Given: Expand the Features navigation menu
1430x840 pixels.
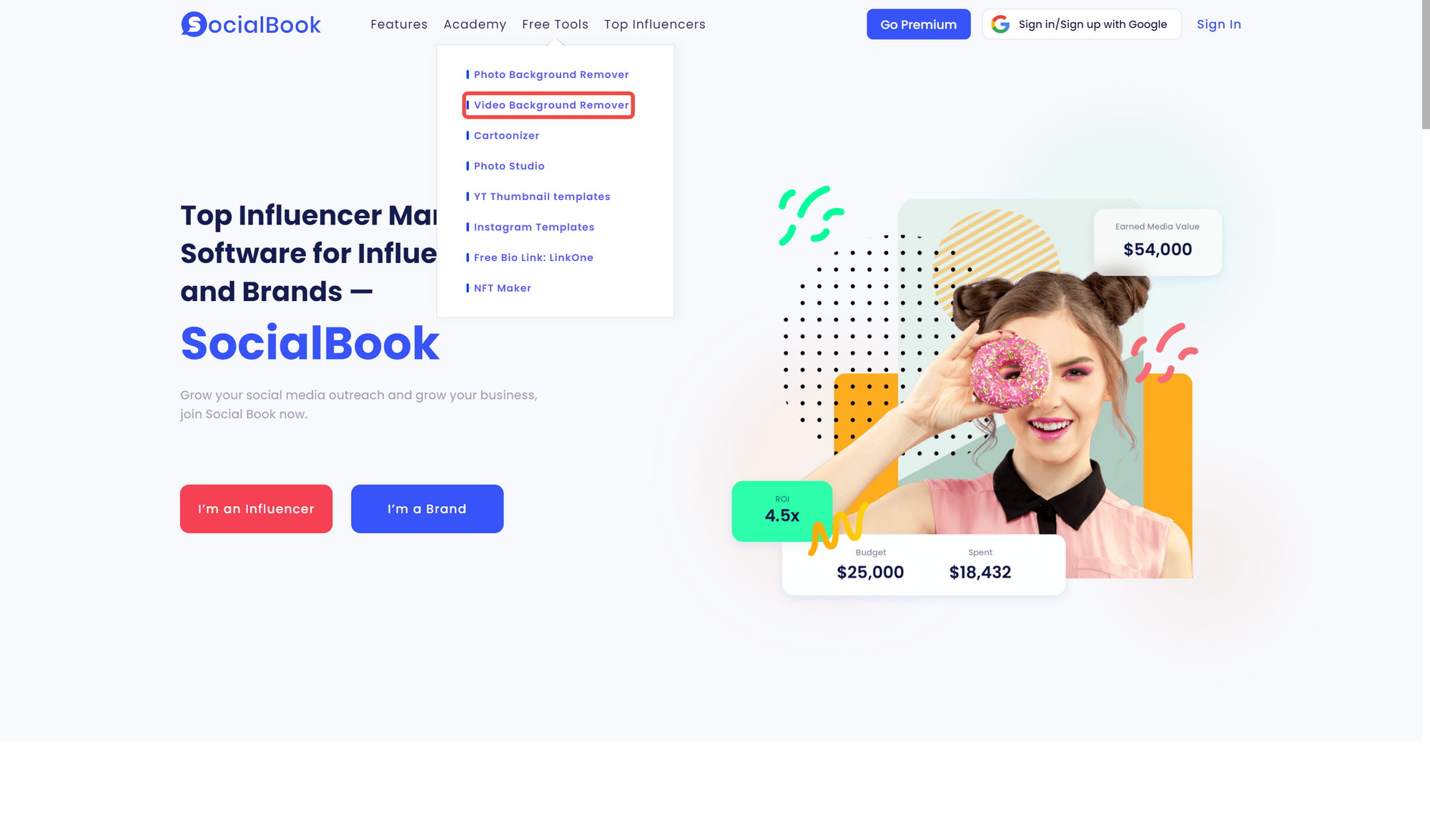Looking at the screenshot, I should (399, 24).
